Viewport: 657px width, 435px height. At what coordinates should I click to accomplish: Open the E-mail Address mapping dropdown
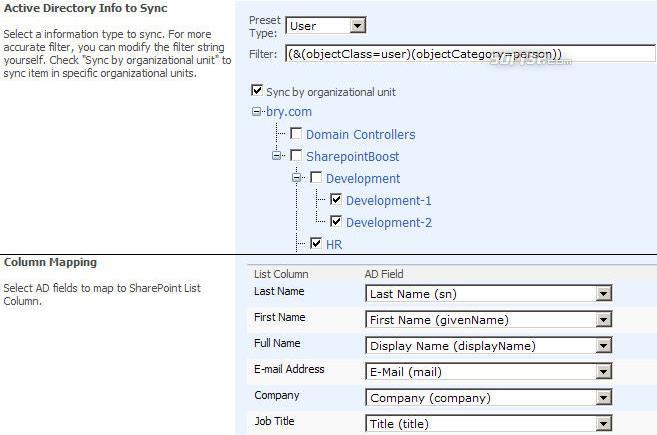point(489,372)
